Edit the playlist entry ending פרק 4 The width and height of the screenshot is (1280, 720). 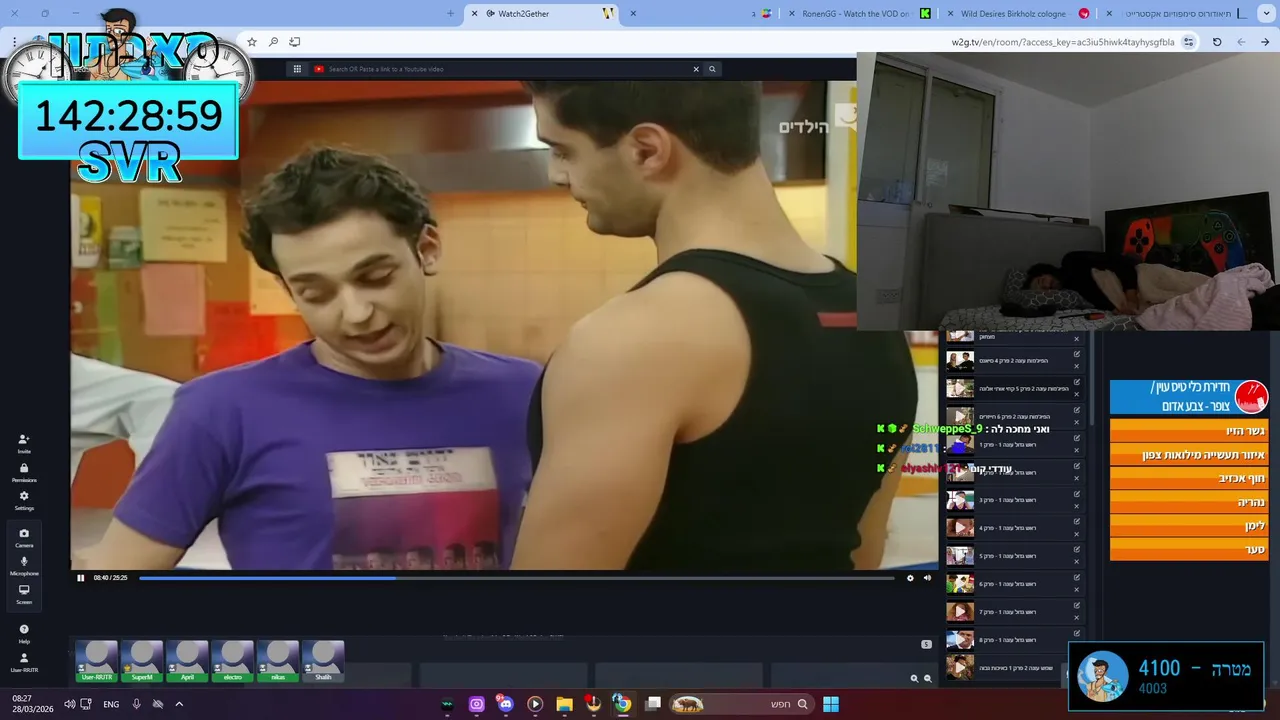[1077, 521]
